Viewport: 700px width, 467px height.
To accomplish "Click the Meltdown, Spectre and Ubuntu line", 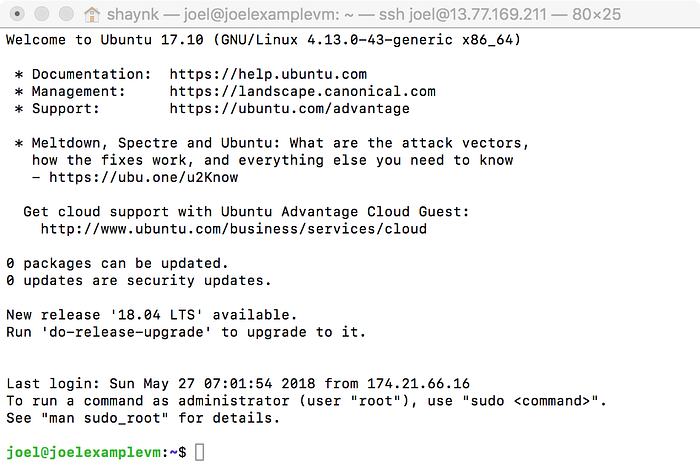I will (x=271, y=143).
